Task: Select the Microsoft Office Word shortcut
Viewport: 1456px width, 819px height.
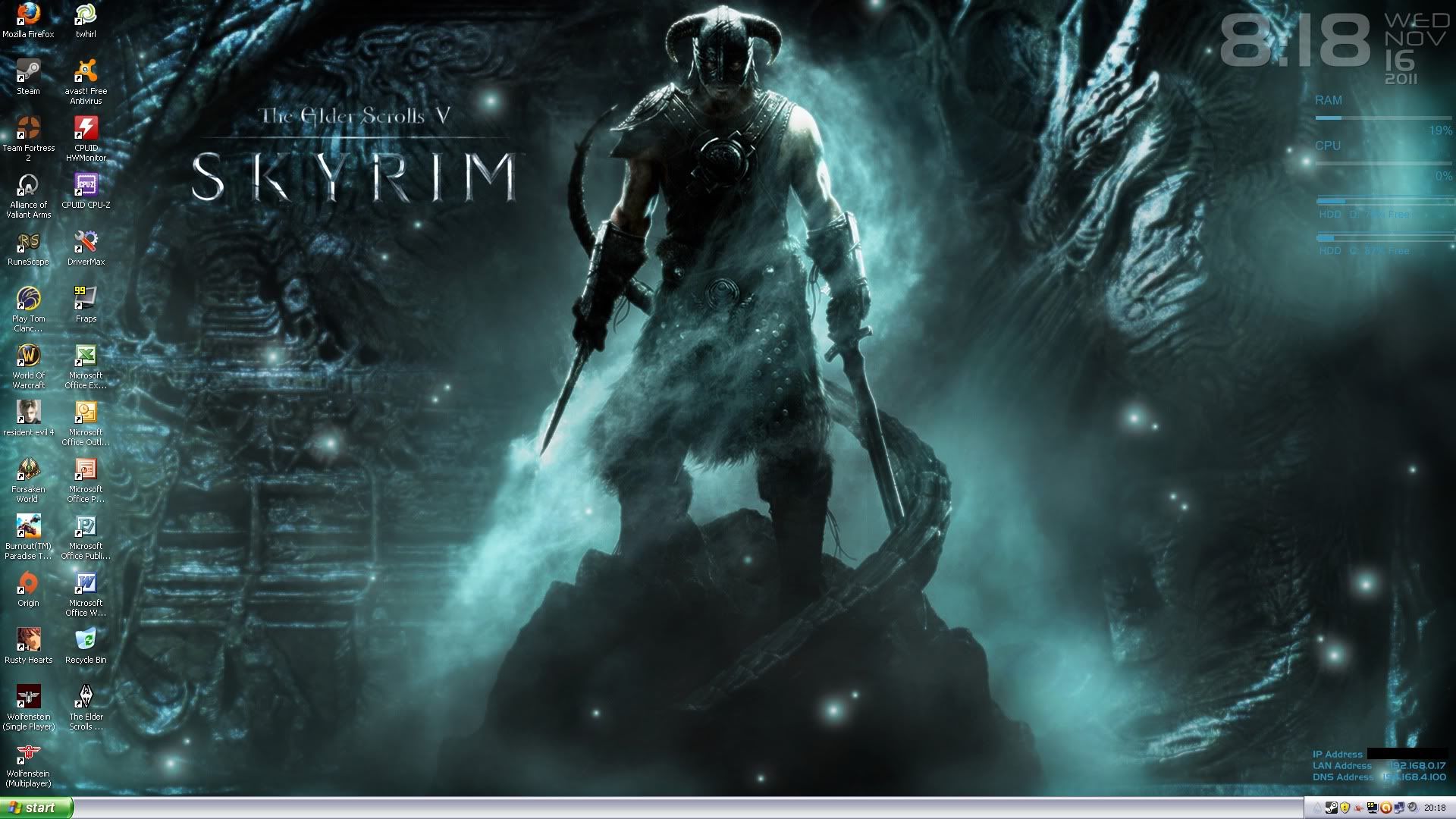Action: 86,593
